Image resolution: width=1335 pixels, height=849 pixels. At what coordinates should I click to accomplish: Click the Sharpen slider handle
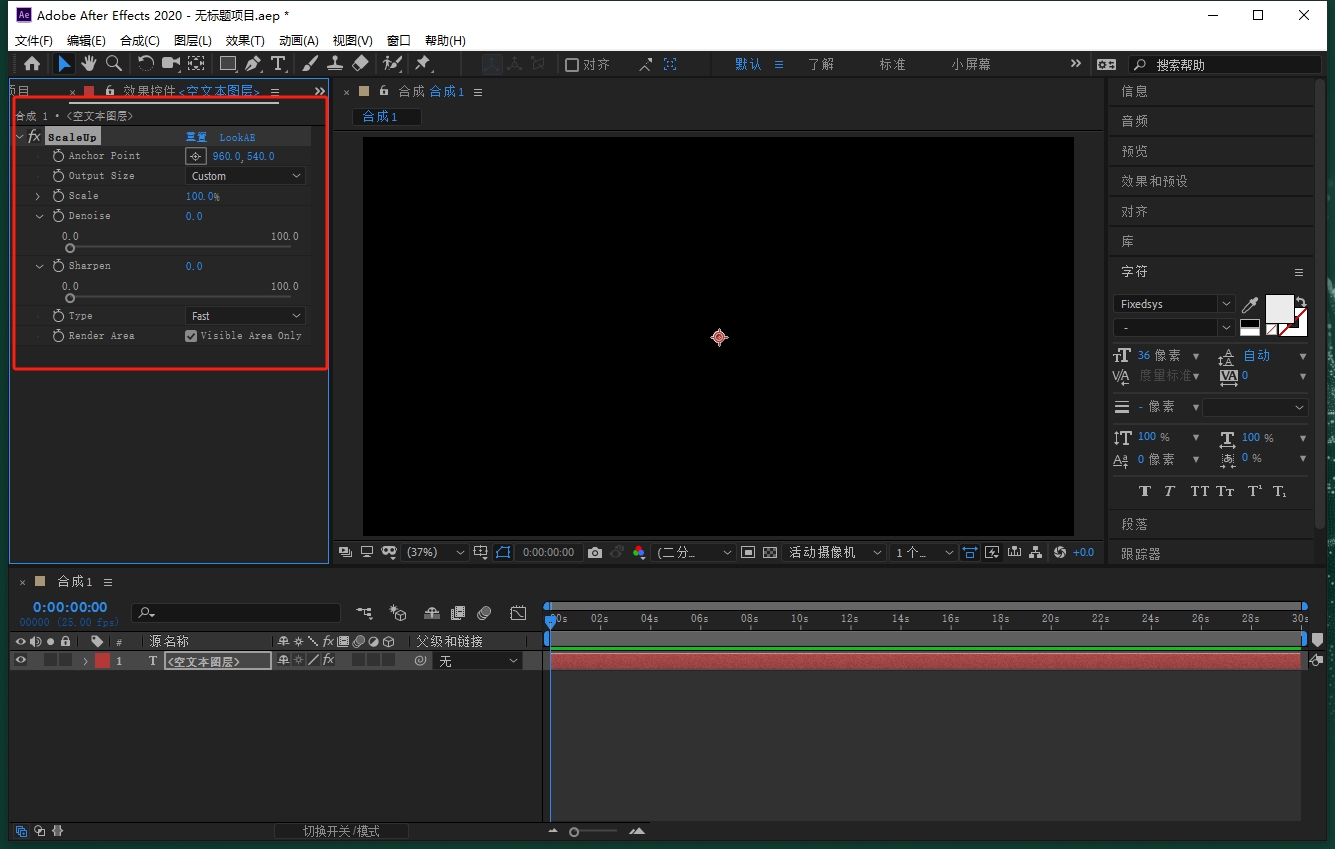click(70, 298)
